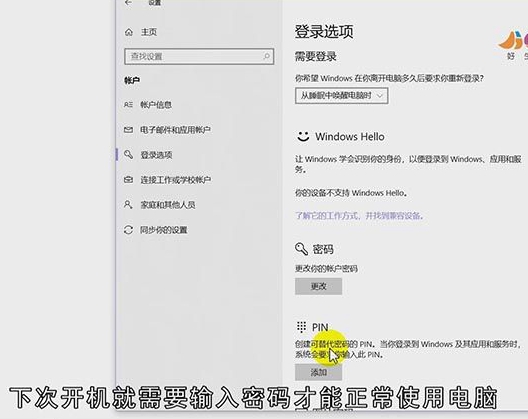The width and height of the screenshot is (528, 419).
Task: Select the sync arrows icon
Action: pos(128,230)
